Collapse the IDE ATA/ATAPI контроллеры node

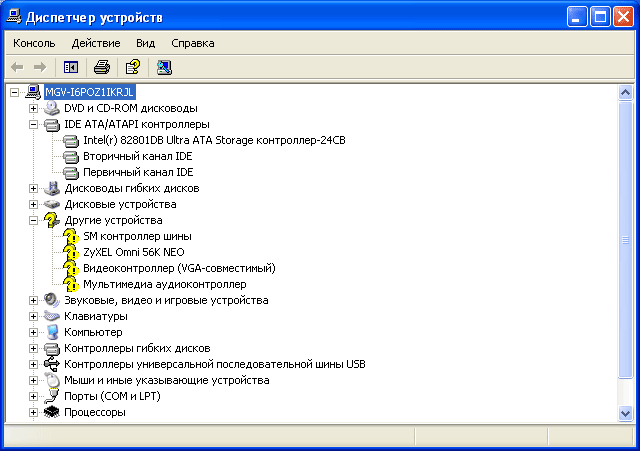click(x=33, y=124)
